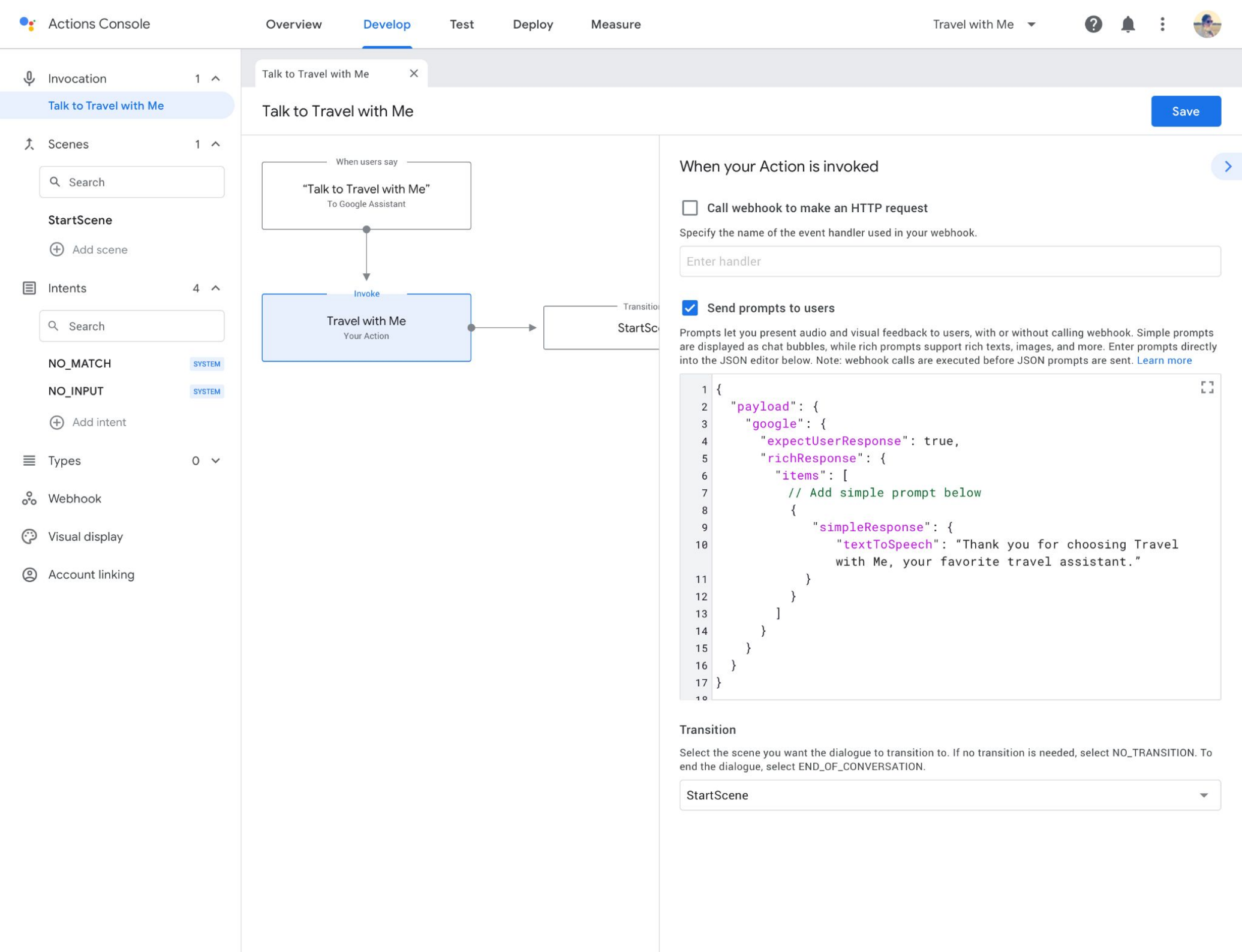This screenshot has width=1242, height=952.
Task: Uncheck Send prompts to users
Action: tap(690, 308)
